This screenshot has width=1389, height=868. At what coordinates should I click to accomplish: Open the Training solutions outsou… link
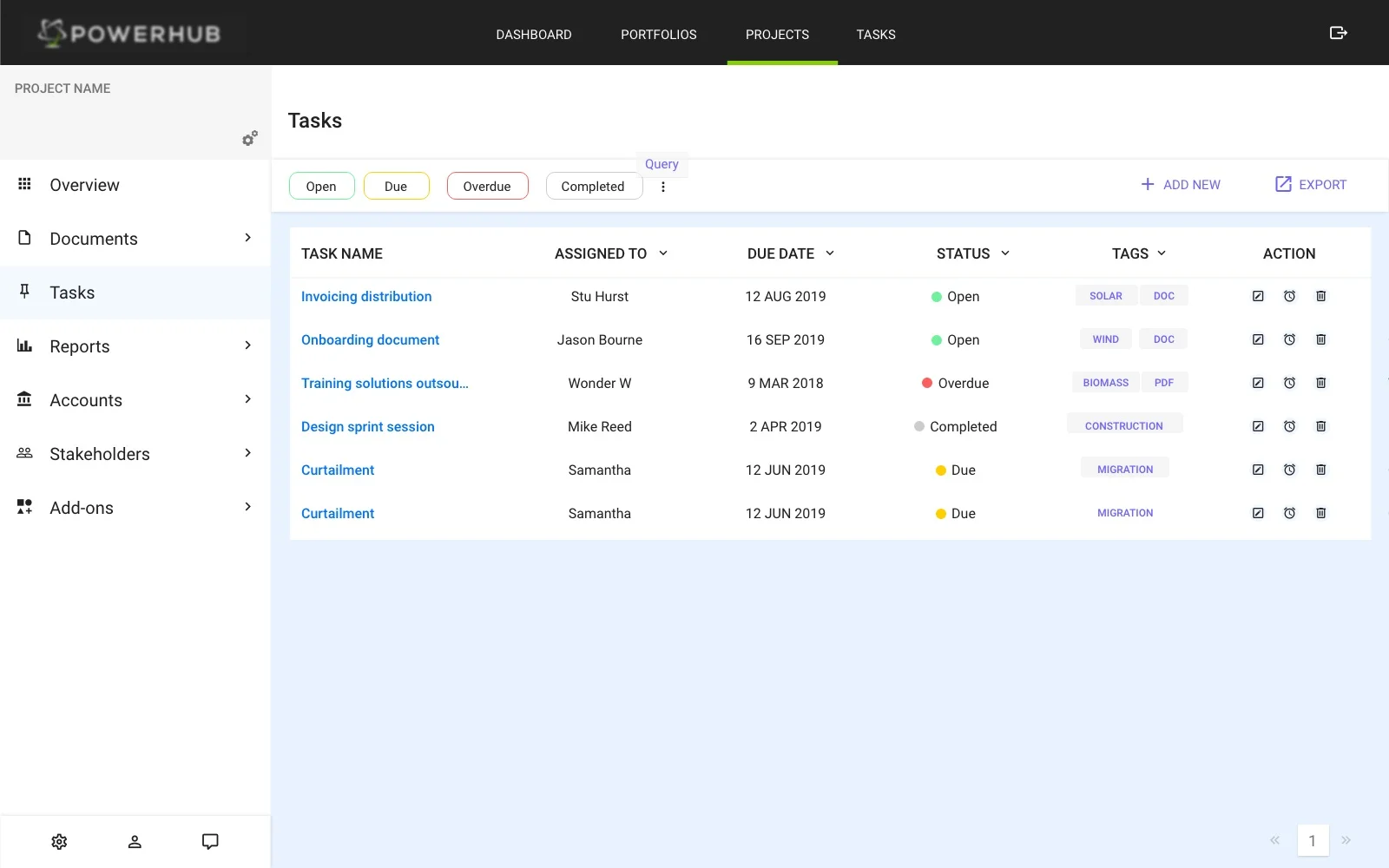tap(385, 384)
